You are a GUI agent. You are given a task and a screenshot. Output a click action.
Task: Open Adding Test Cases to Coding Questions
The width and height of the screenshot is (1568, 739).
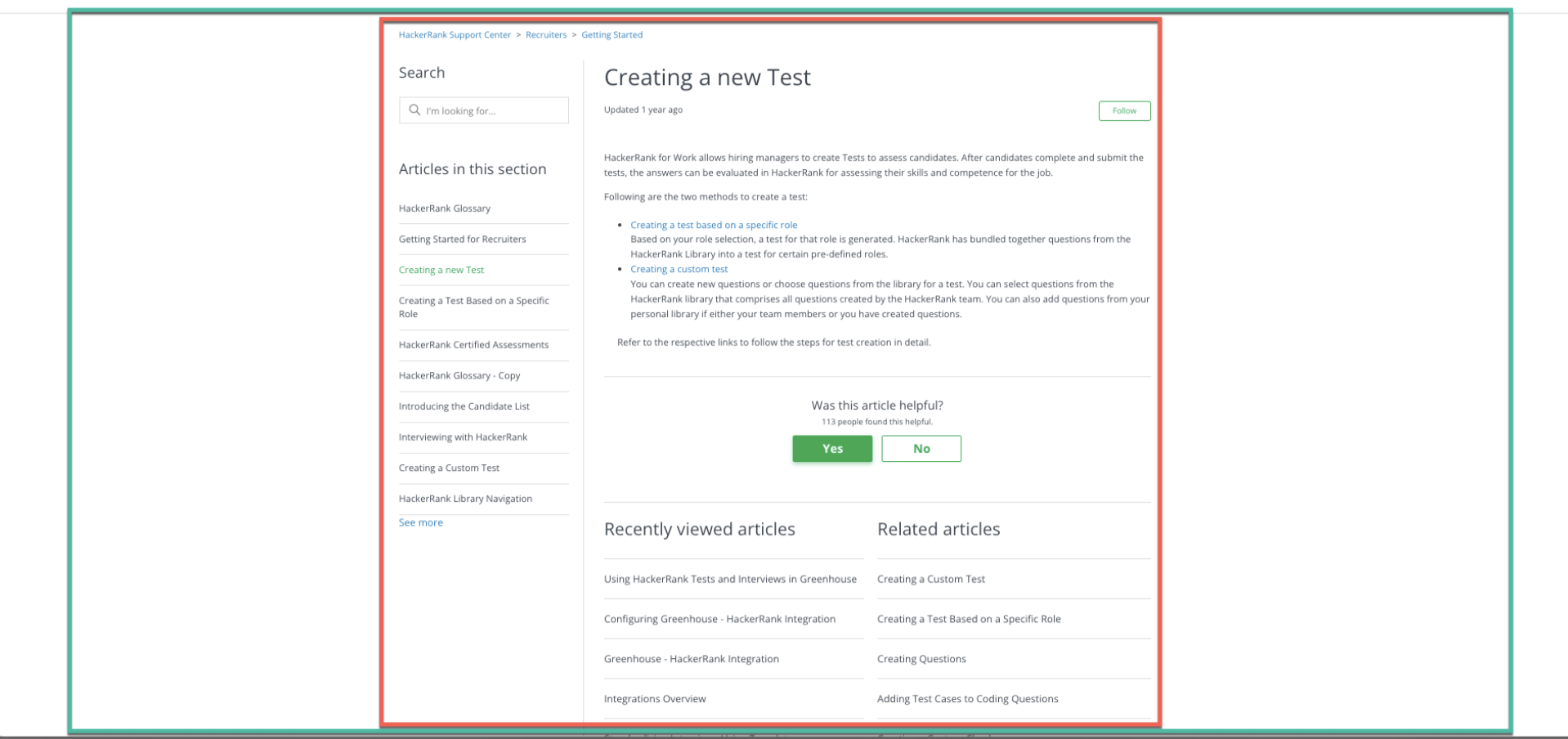pos(967,699)
